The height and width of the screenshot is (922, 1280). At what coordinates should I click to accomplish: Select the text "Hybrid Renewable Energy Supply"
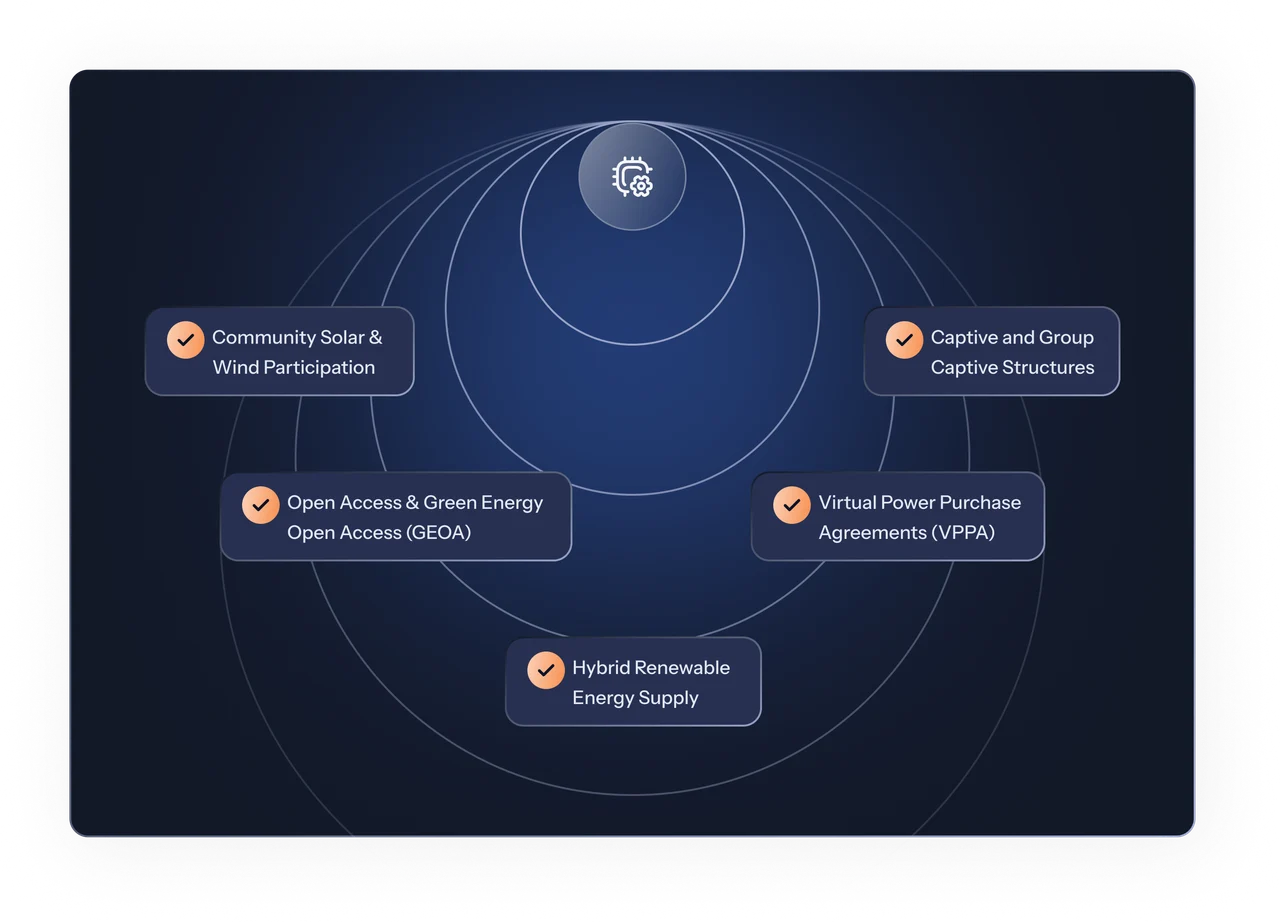tap(651, 682)
